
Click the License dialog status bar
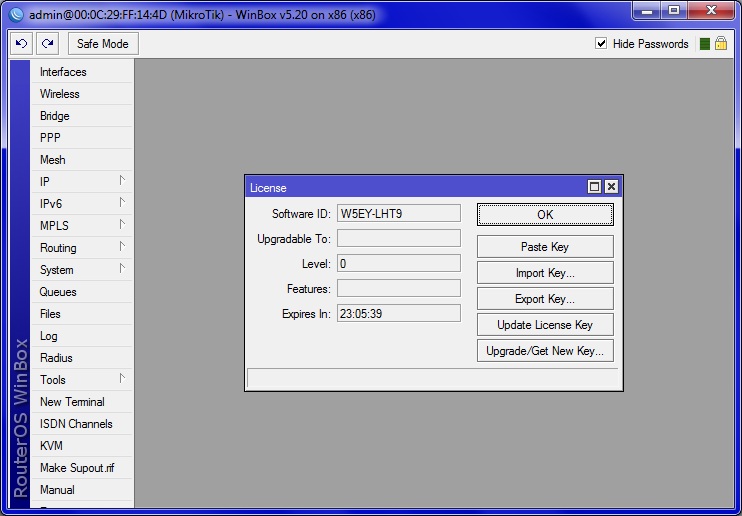point(433,378)
